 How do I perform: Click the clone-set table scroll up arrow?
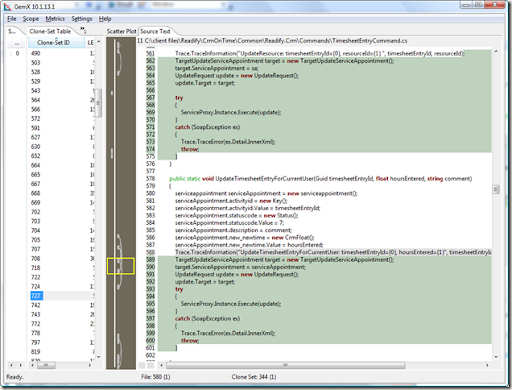click(x=99, y=42)
